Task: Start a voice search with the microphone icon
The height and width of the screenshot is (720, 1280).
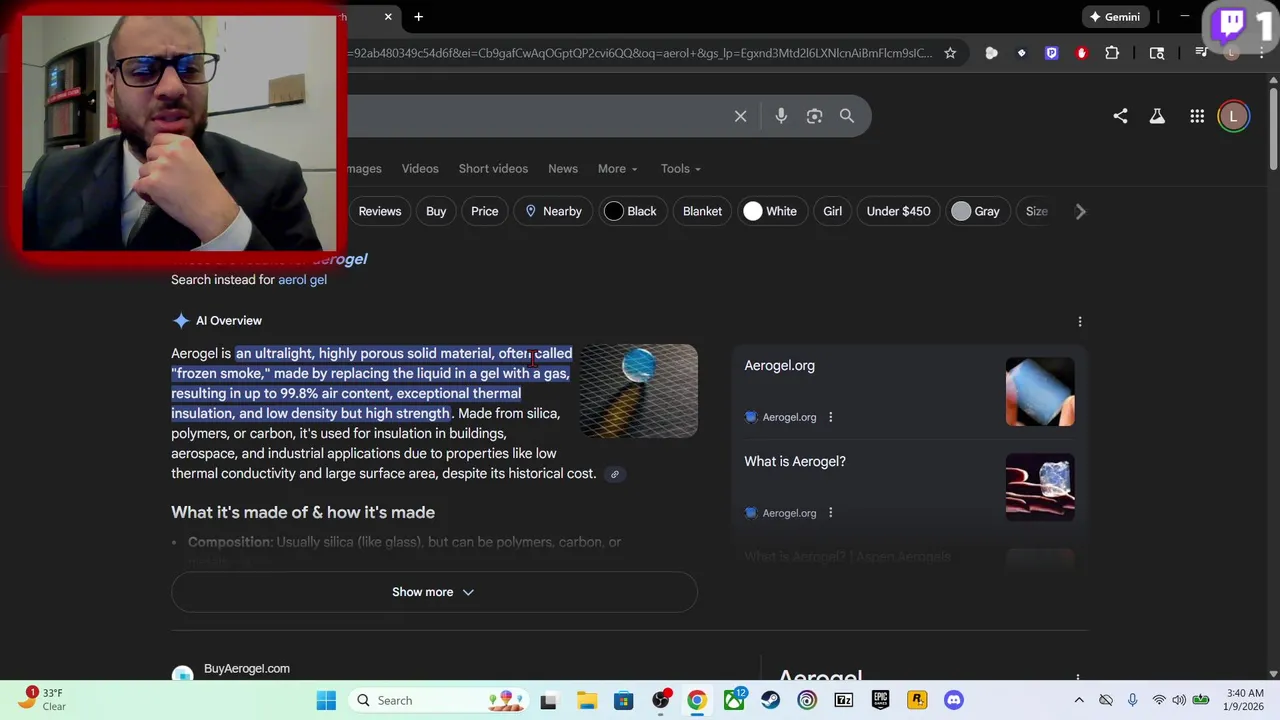Action: click(781, 116)
